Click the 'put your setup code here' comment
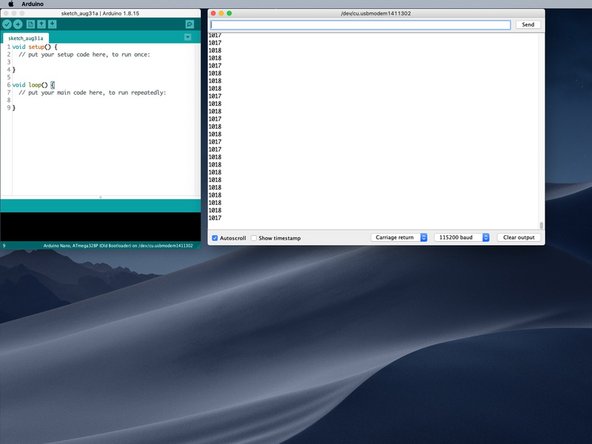The image size is (592, 444). pyautogui.click(x=85, y=54)
